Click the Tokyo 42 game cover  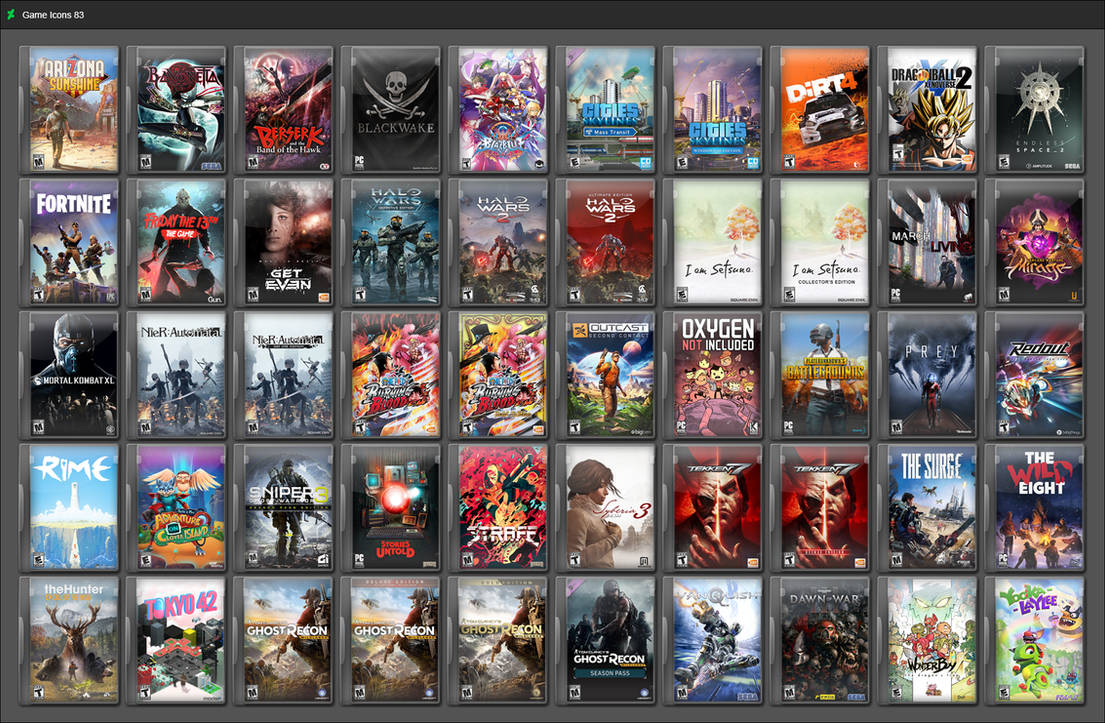pyautogui.click(x=176, y=641)
